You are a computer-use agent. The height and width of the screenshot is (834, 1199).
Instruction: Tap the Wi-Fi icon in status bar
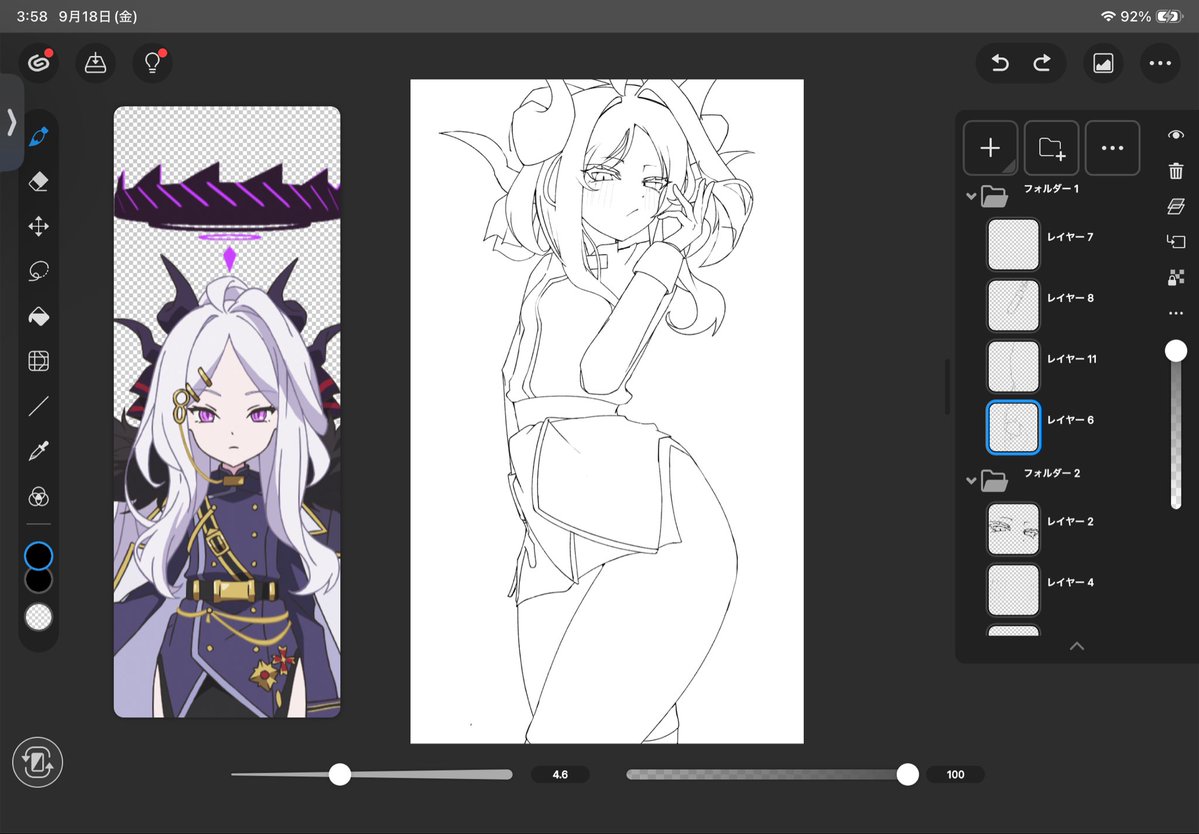1108,16
